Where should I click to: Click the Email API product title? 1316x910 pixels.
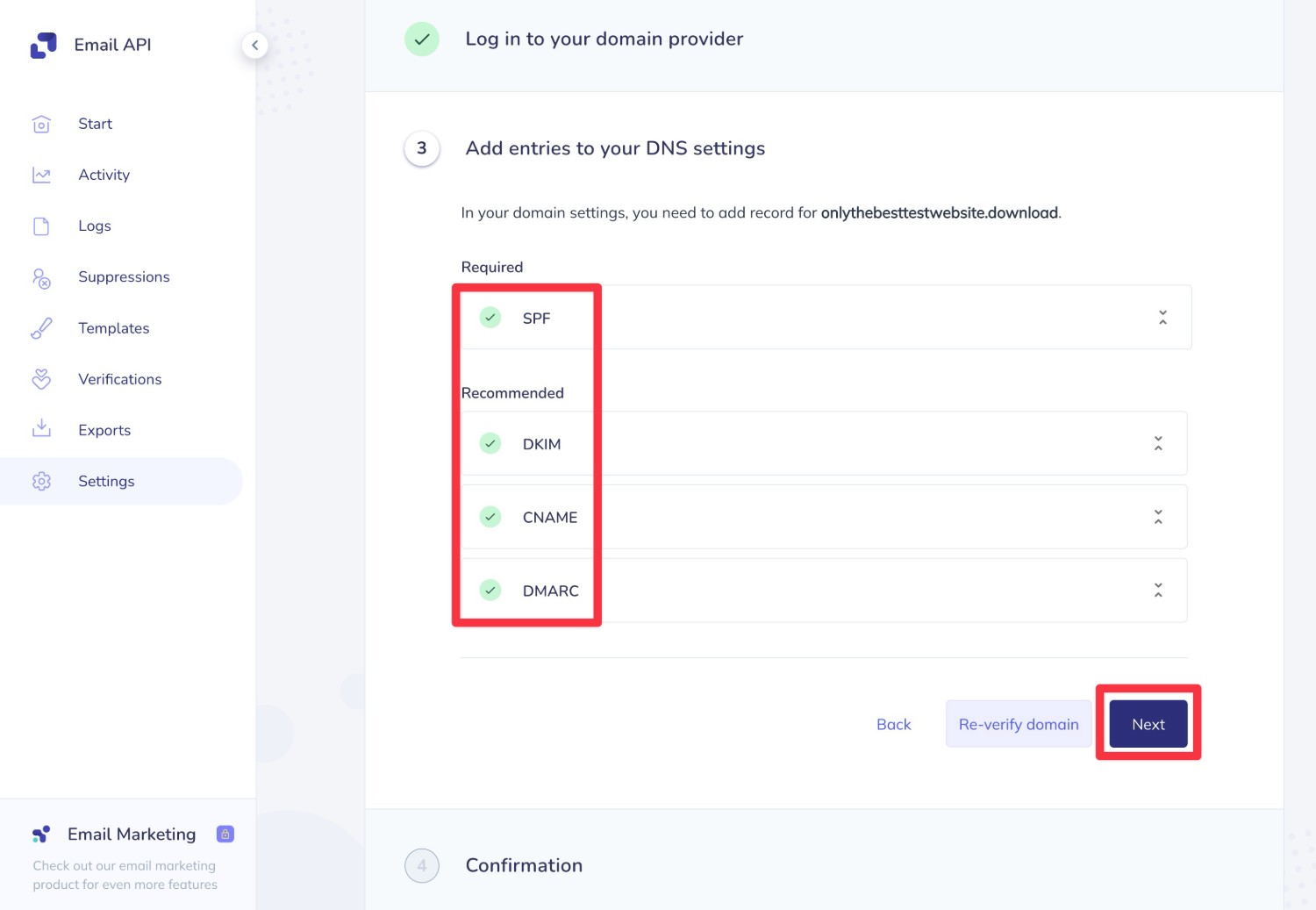[112, 45]
